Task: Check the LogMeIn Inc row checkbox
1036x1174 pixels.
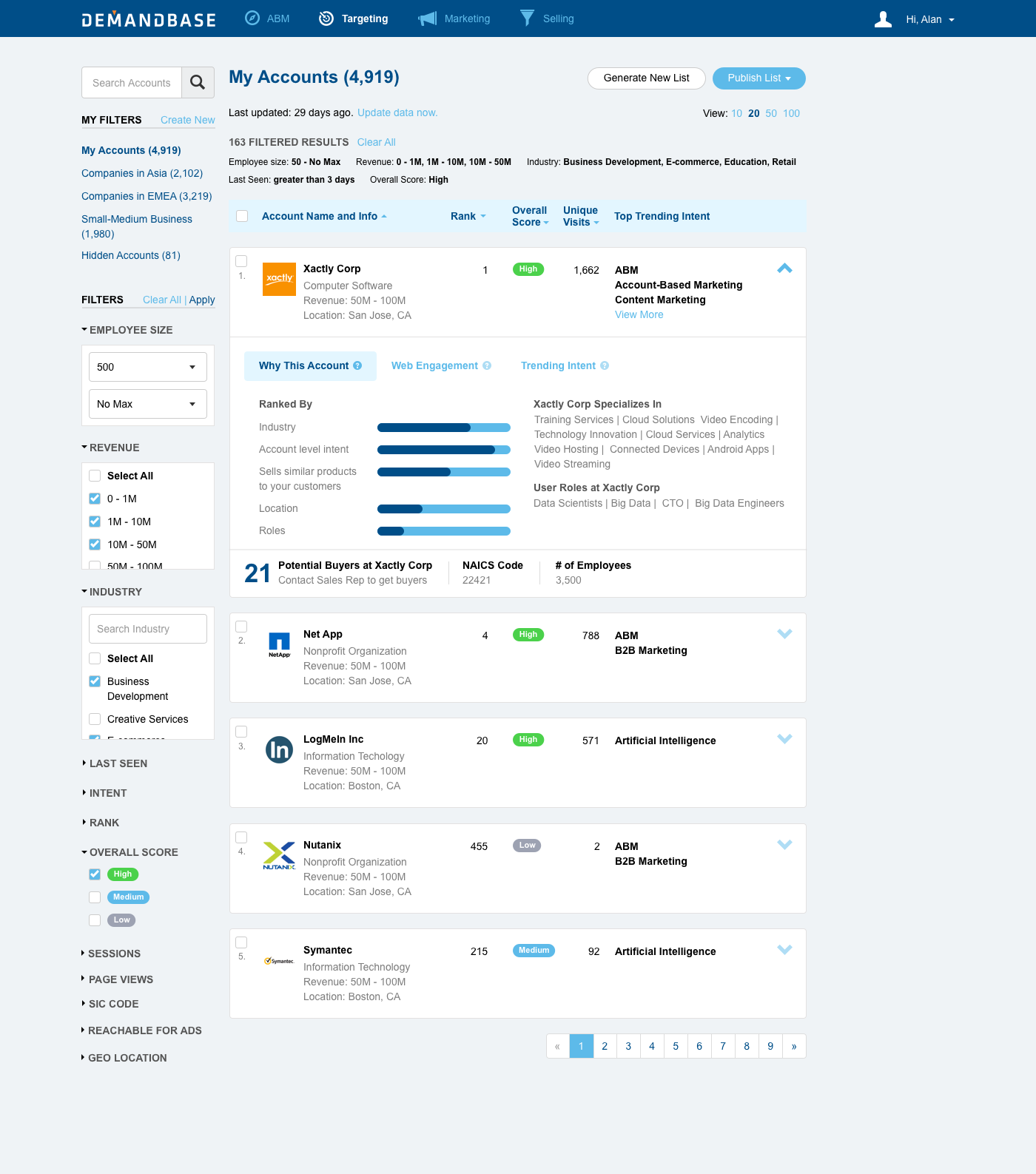Action: click(241, 732)
